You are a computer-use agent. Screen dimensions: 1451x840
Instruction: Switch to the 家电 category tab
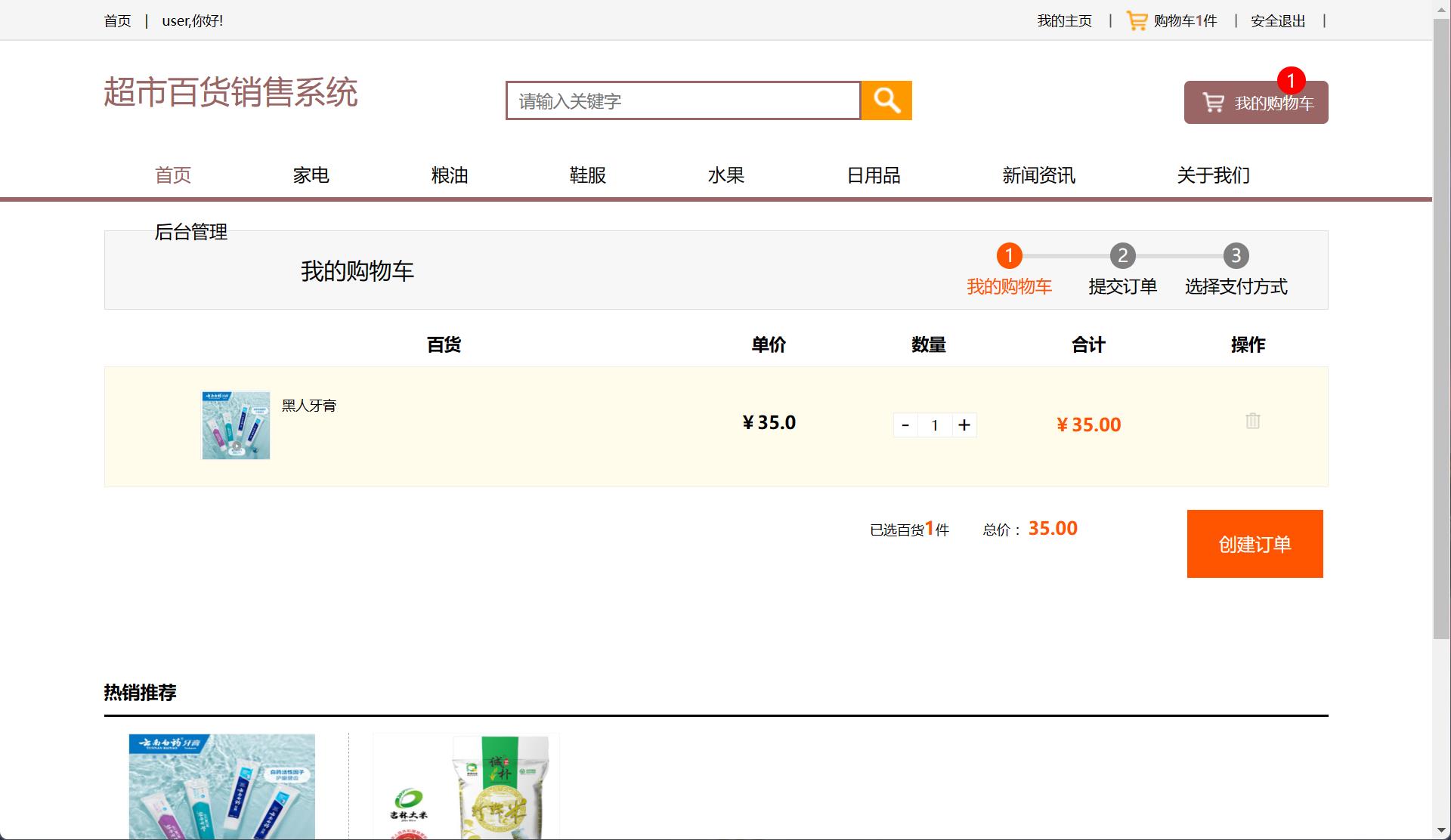(x=311, y=174)
